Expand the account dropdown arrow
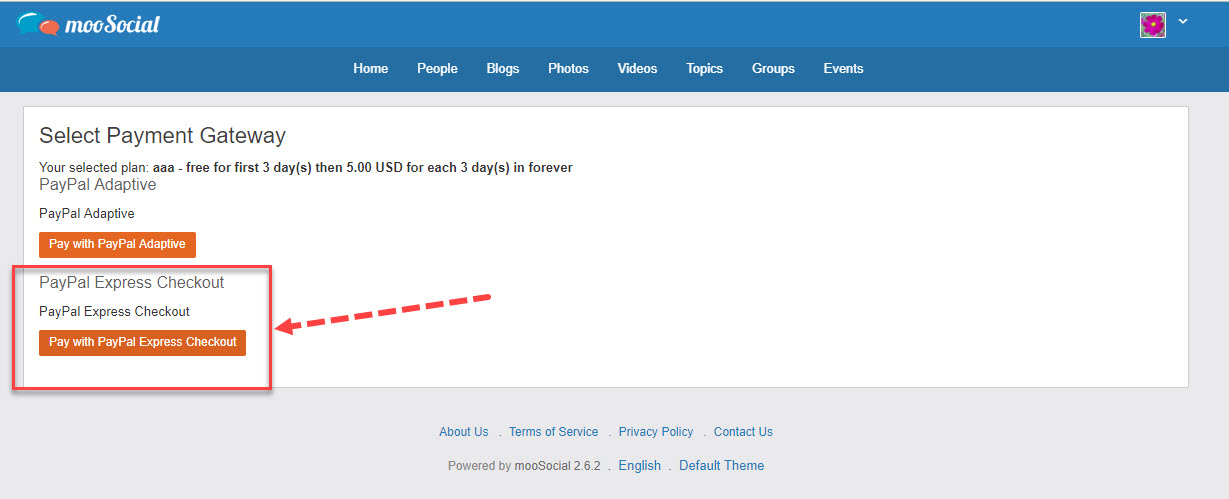Image resolution: width=1229 pixels, height=499 pixels. [x=1183, y=21]
